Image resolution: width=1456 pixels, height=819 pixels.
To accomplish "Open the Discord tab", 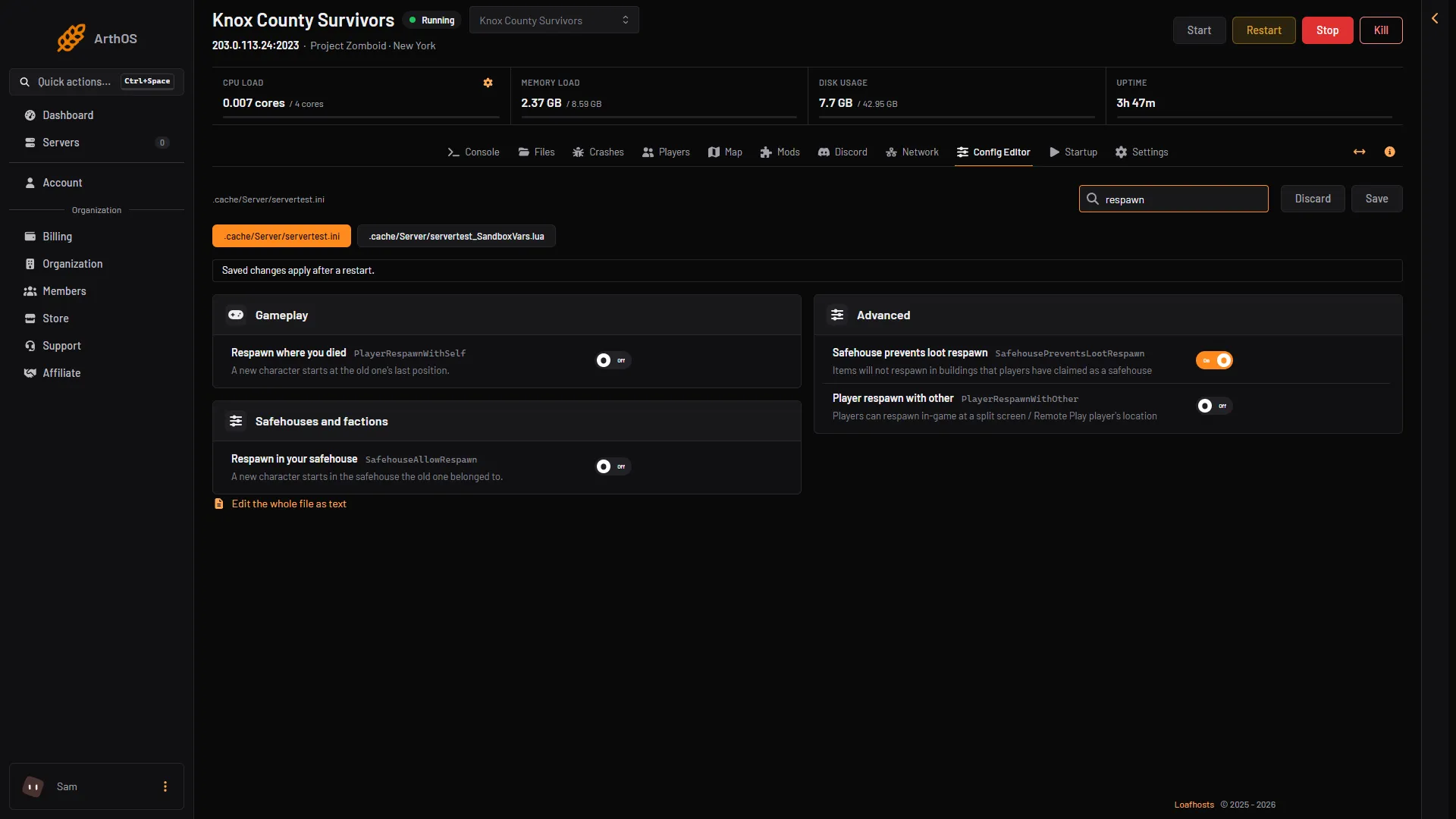I will tap(843, 152).
